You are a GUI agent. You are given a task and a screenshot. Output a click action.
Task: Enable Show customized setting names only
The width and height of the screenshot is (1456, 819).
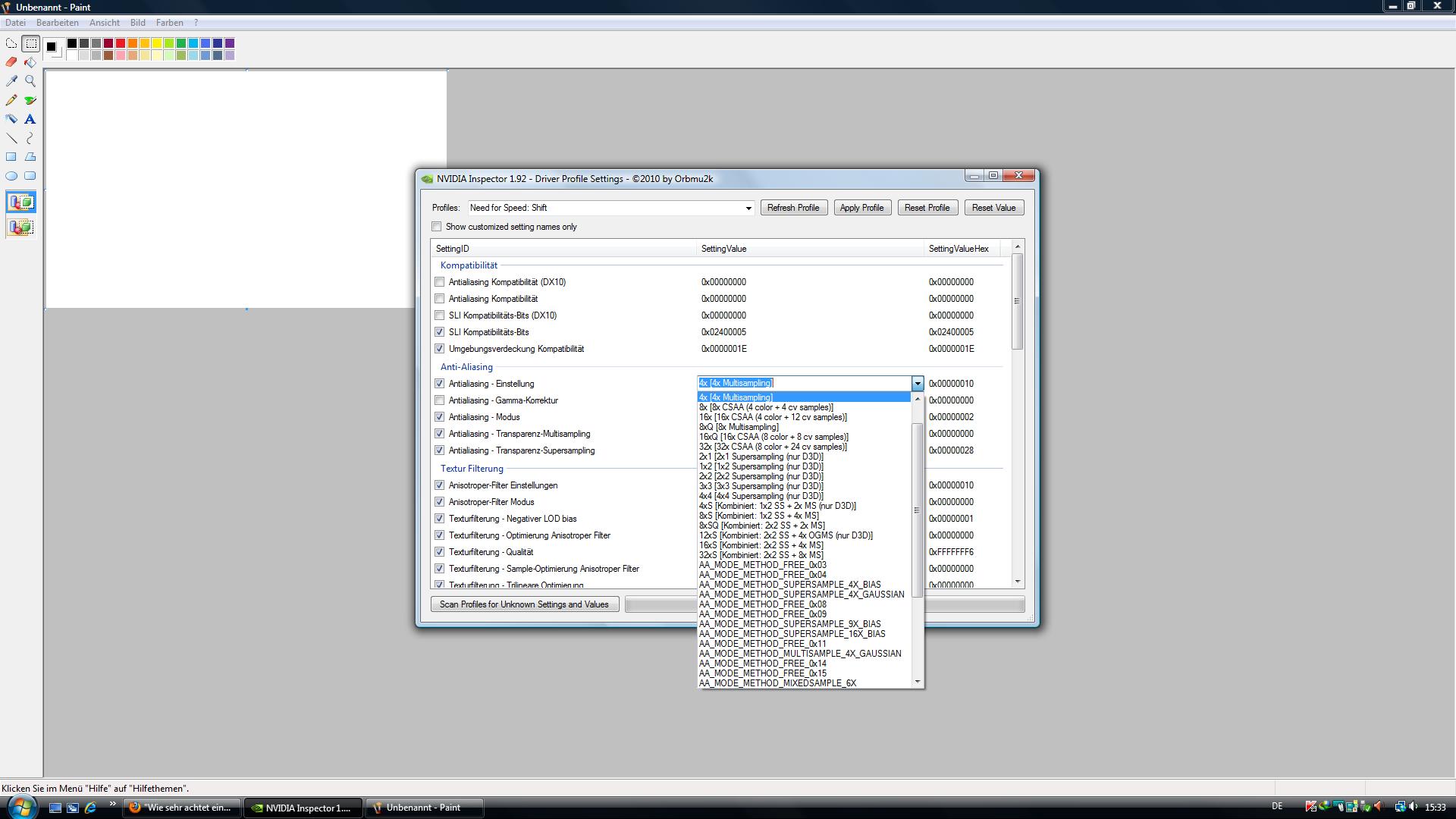pos(437,227)
